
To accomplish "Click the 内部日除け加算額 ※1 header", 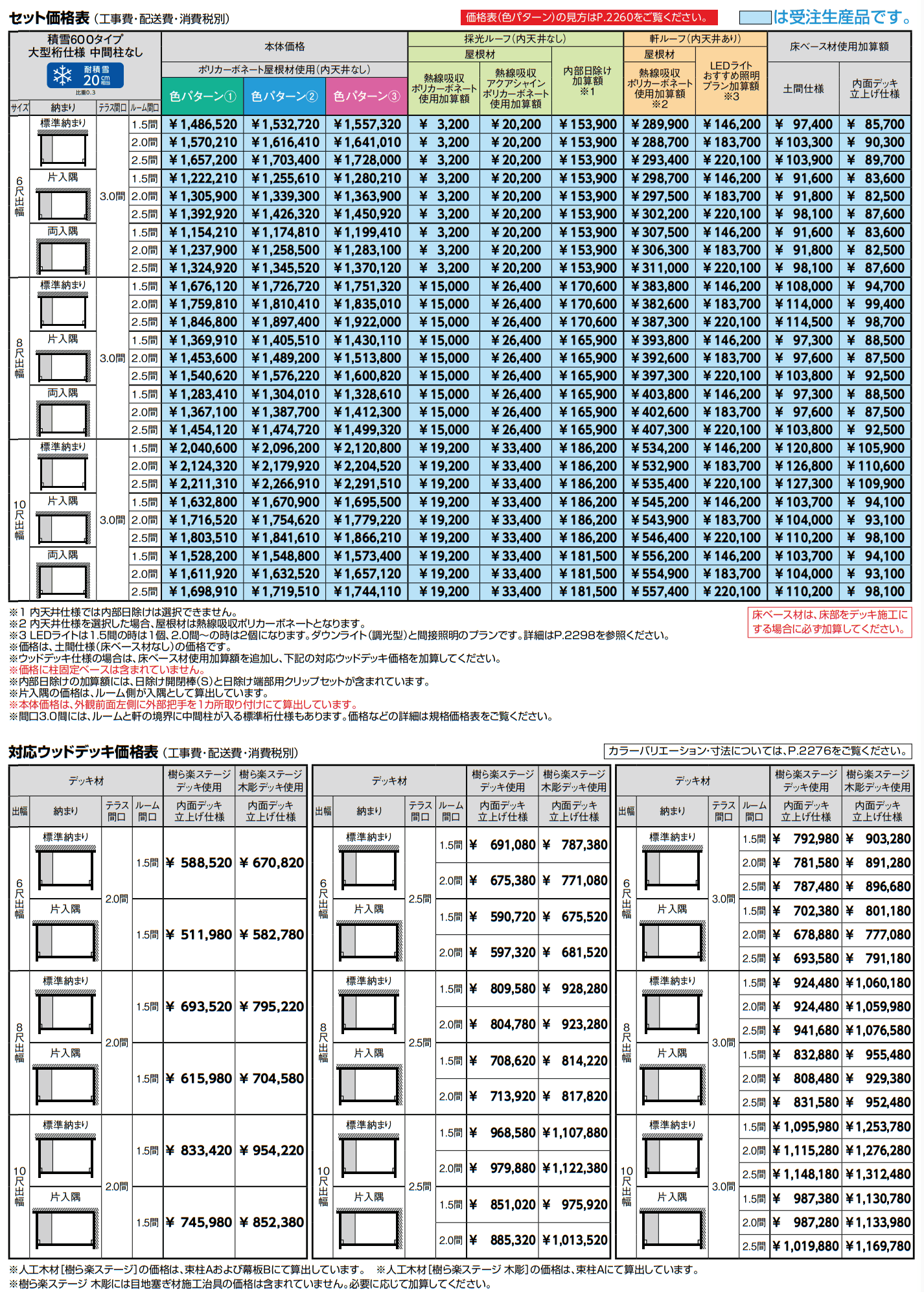I will 587,81.
